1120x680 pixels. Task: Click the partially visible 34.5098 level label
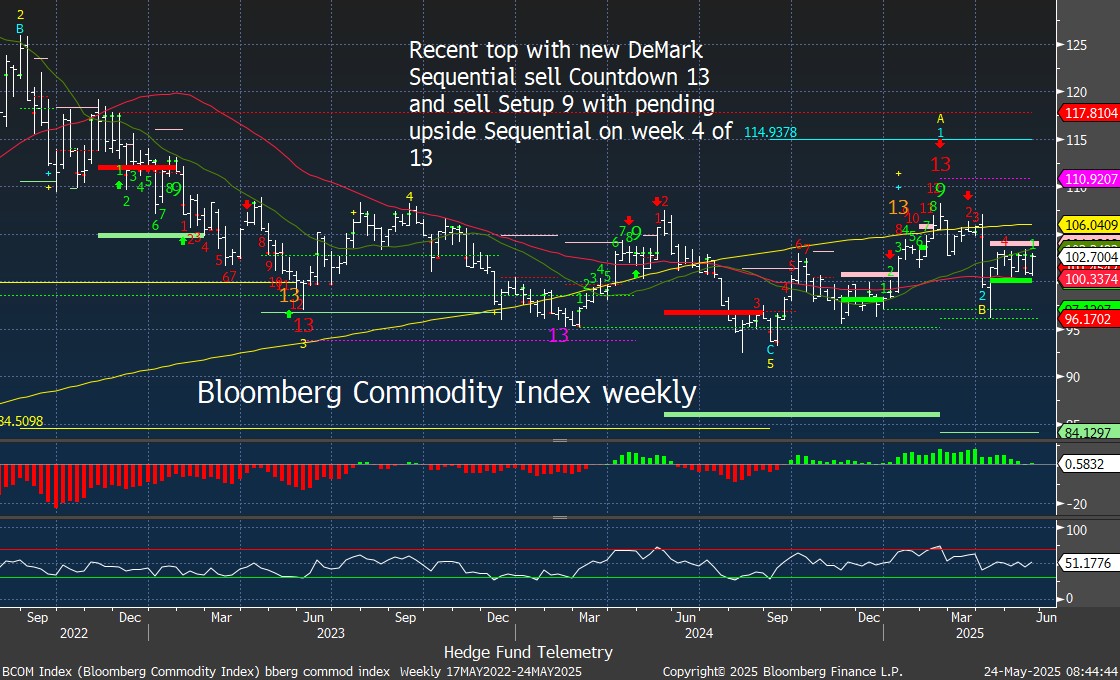21,421
